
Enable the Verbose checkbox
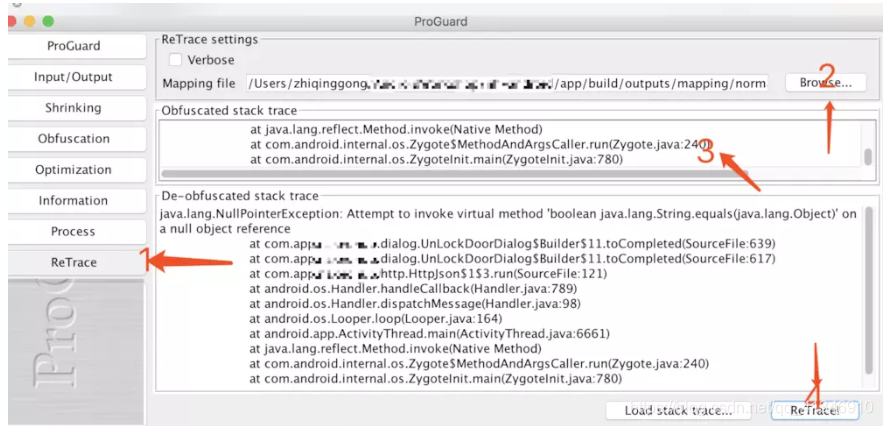[x=176, y=60]
